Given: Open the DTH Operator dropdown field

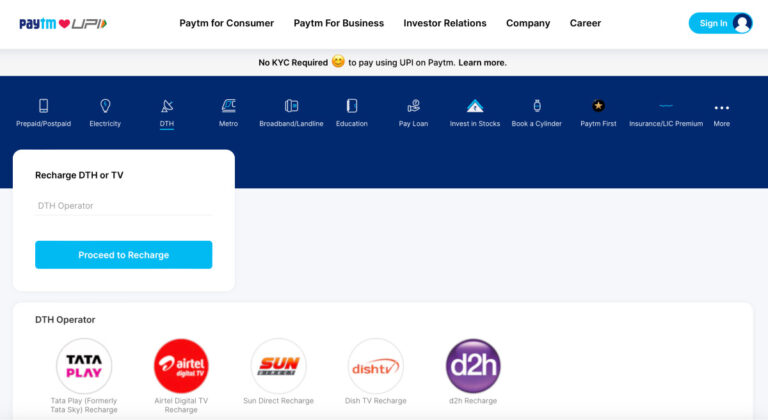Looking at the screenshot, I should tap(123, 206).
